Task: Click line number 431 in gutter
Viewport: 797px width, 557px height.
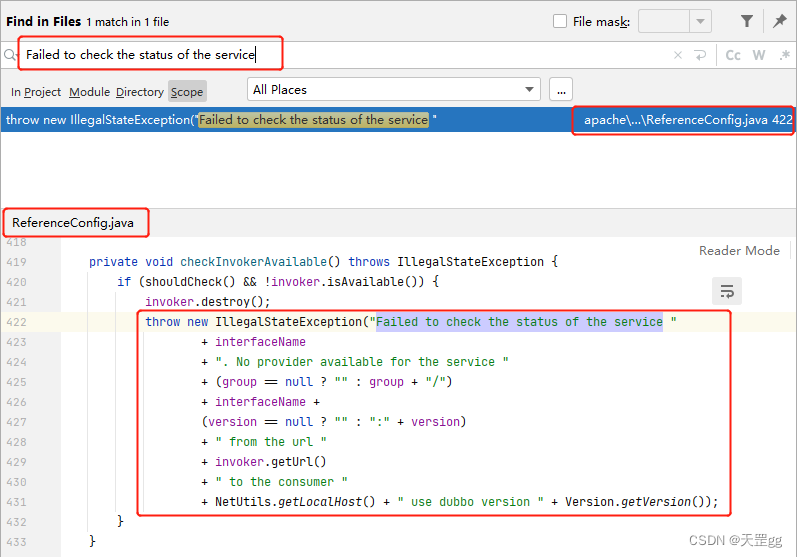Action: coord(16,502)
